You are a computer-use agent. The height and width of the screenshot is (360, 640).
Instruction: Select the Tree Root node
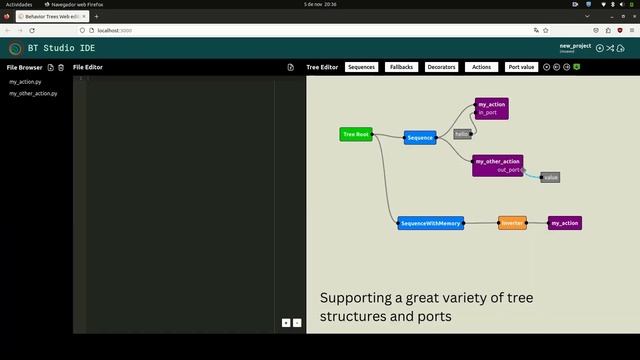click(x=356, y=134)
